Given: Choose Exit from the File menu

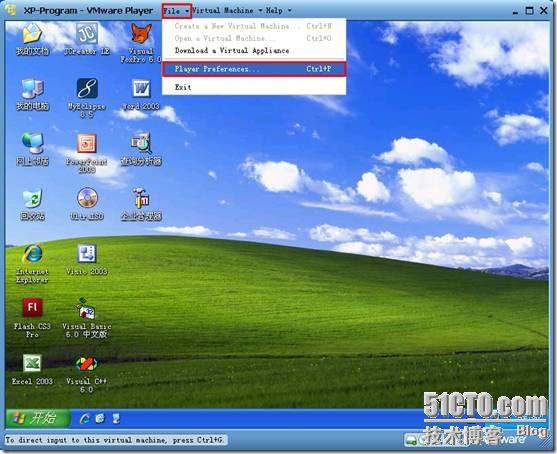Looking at the screenshot, I should (x=254, y=87).
